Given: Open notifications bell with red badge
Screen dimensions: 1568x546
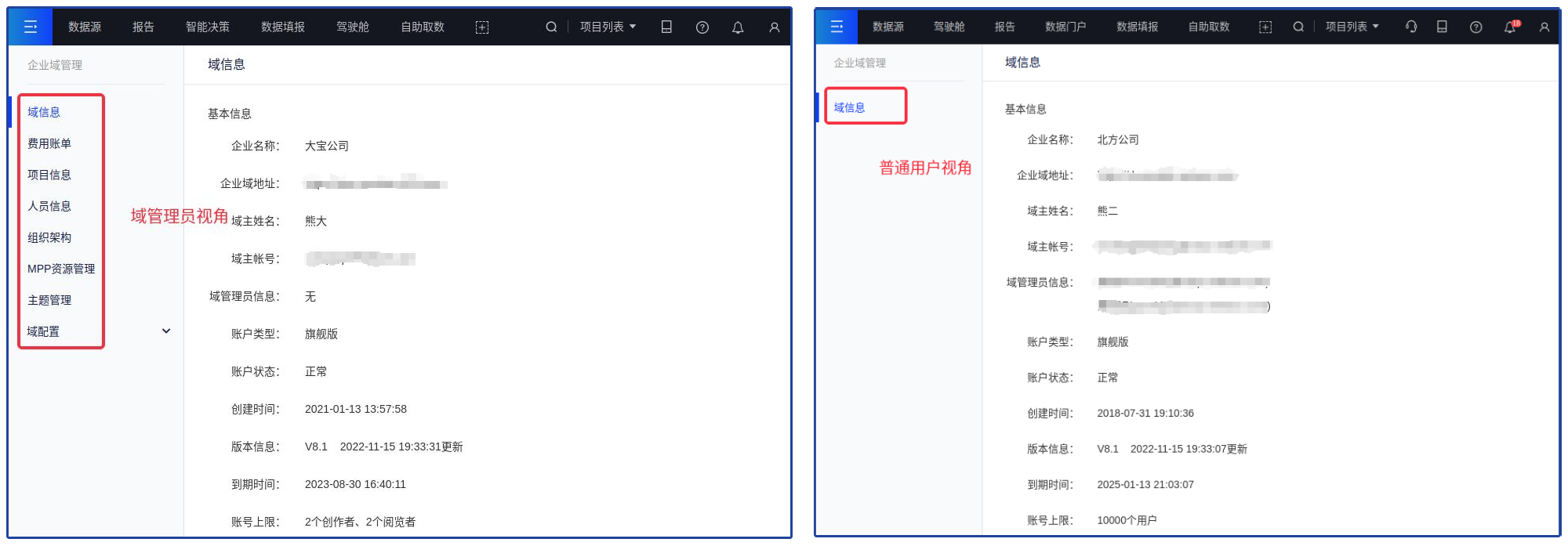Looking at the screenshot, I should (1510, 27).
